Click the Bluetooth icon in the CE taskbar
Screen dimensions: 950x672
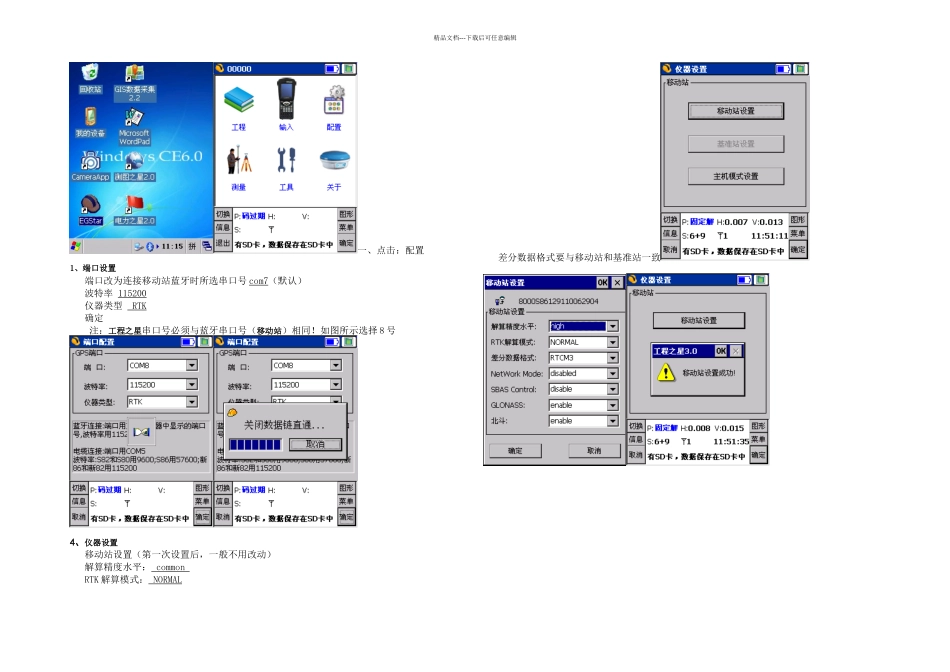[150, 247]
